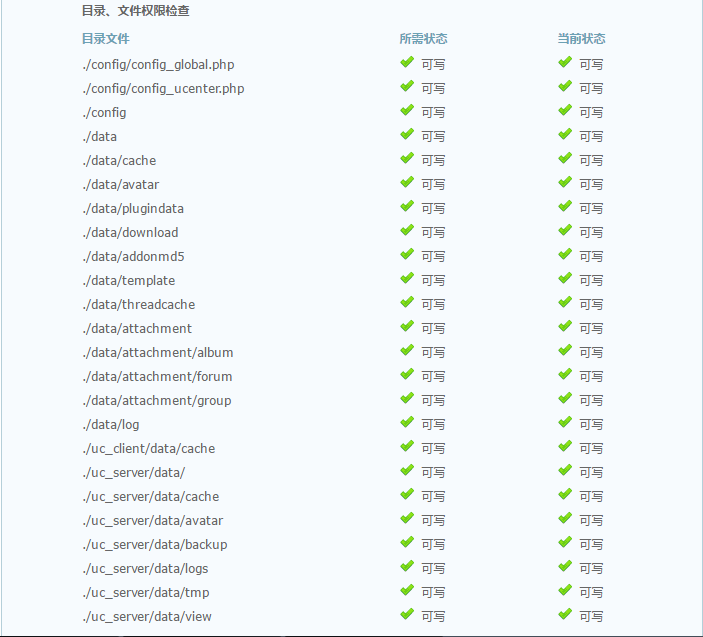Click required-status checkmark for ./config/config_ucenter.php
703x637 pixels.
point(407,86)
